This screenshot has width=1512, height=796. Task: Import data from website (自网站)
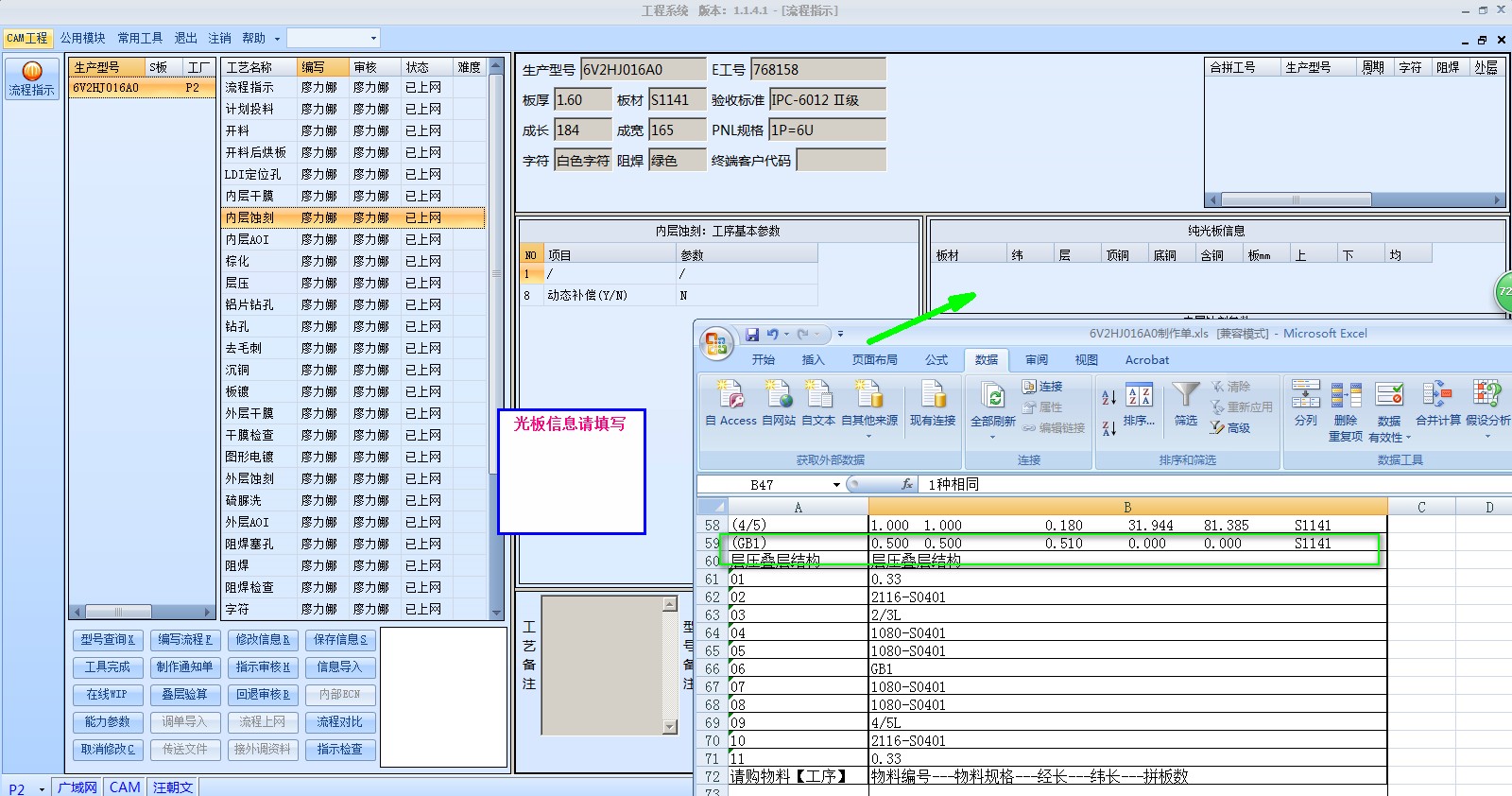(x=778, y=403)
